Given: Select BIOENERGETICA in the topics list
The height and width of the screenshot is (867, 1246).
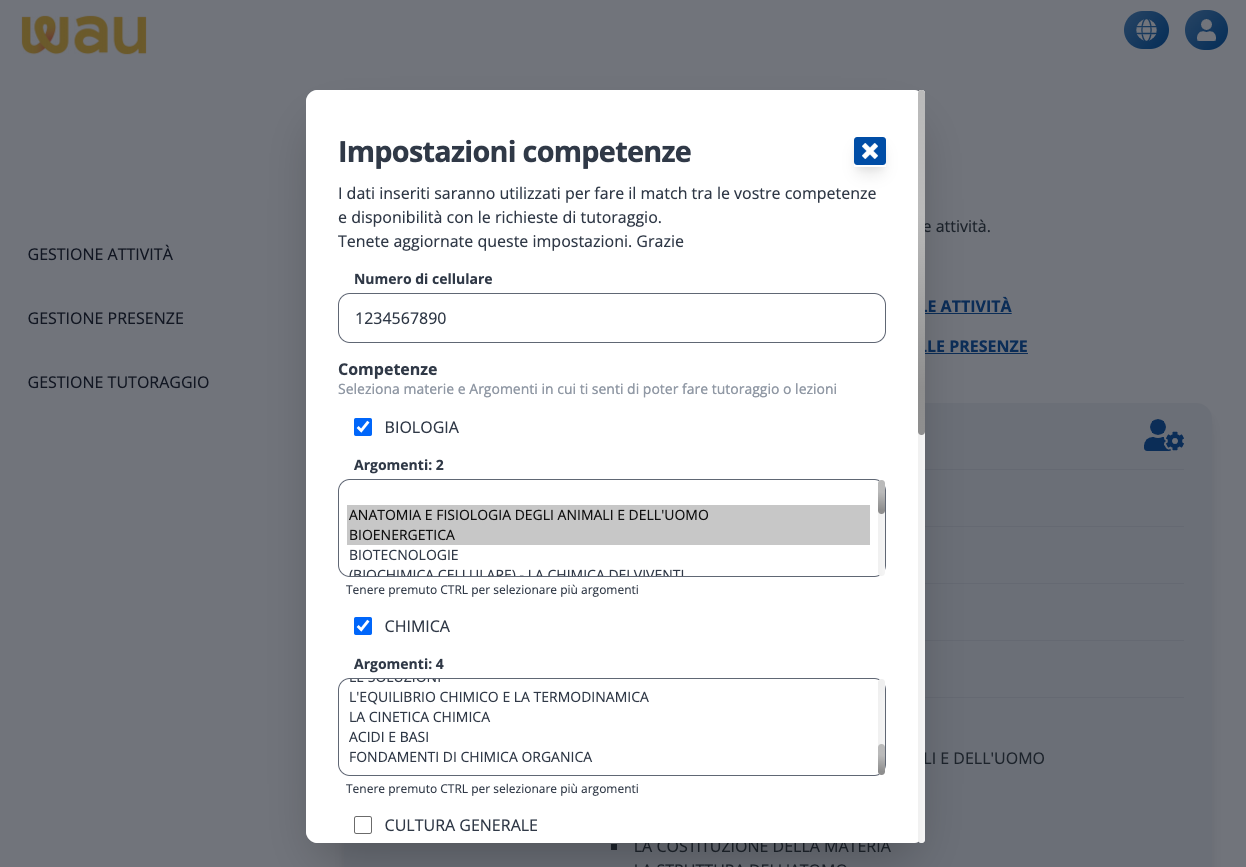Looking at the screenshot, I should tap(402, 535).
